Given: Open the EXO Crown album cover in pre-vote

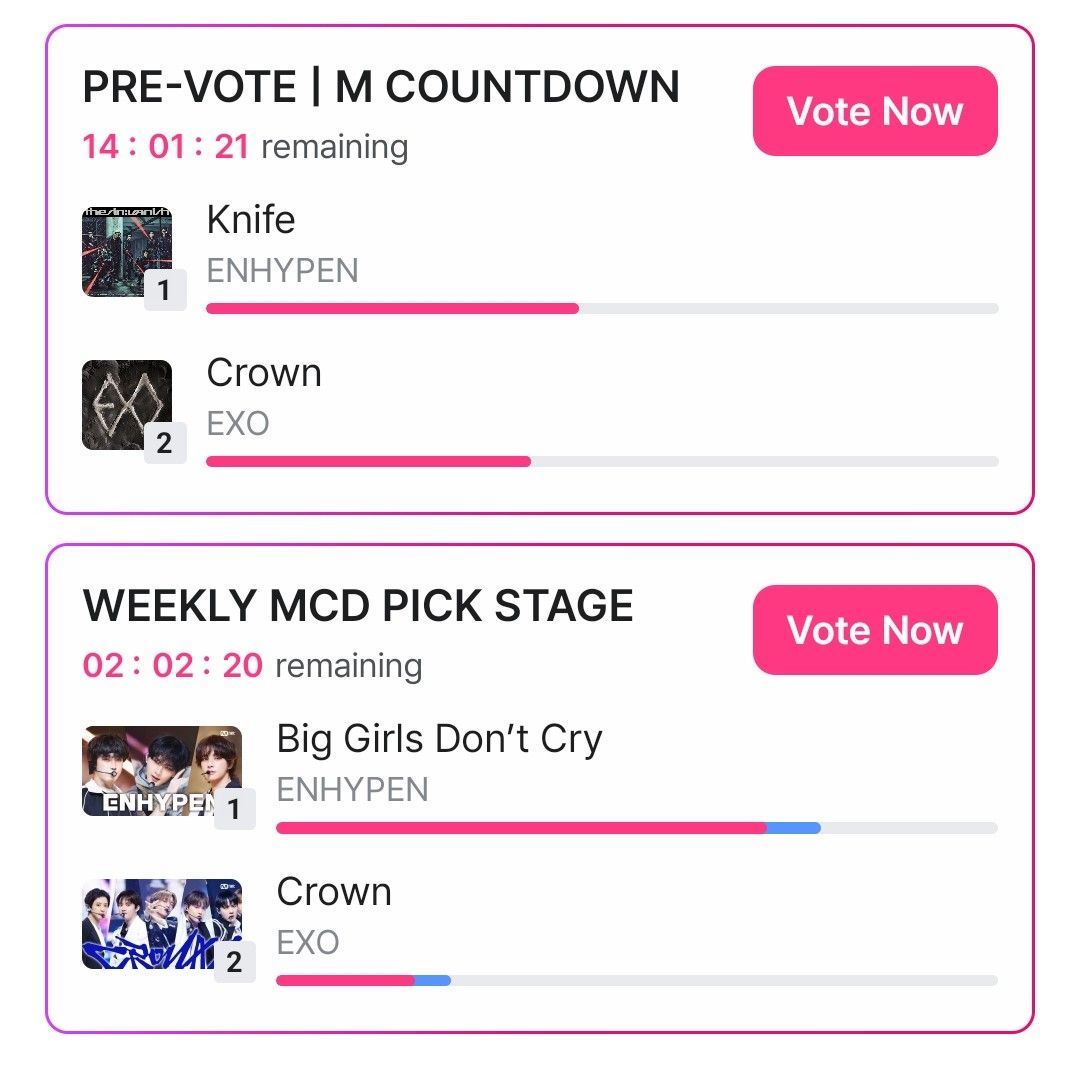Looking at the screenshot, I should coord(125,403).
